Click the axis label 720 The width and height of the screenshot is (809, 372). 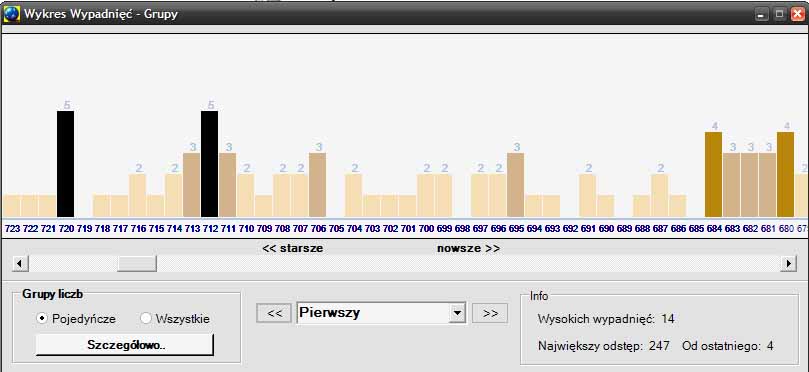[x=66, y=228]
